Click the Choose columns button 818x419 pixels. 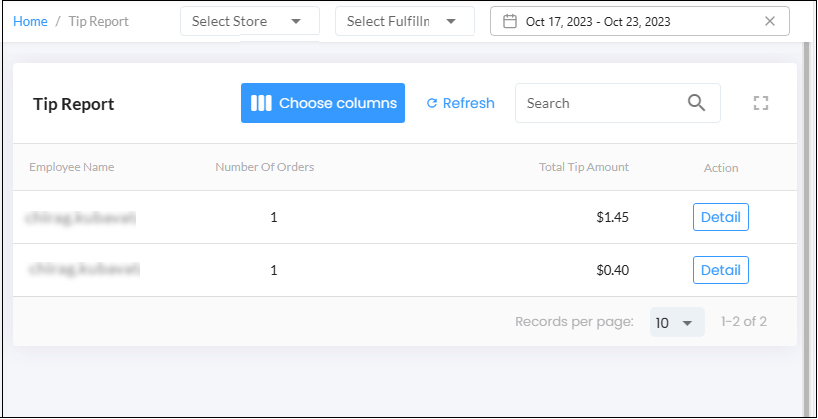pyautogui.click(x=322, y=103)
